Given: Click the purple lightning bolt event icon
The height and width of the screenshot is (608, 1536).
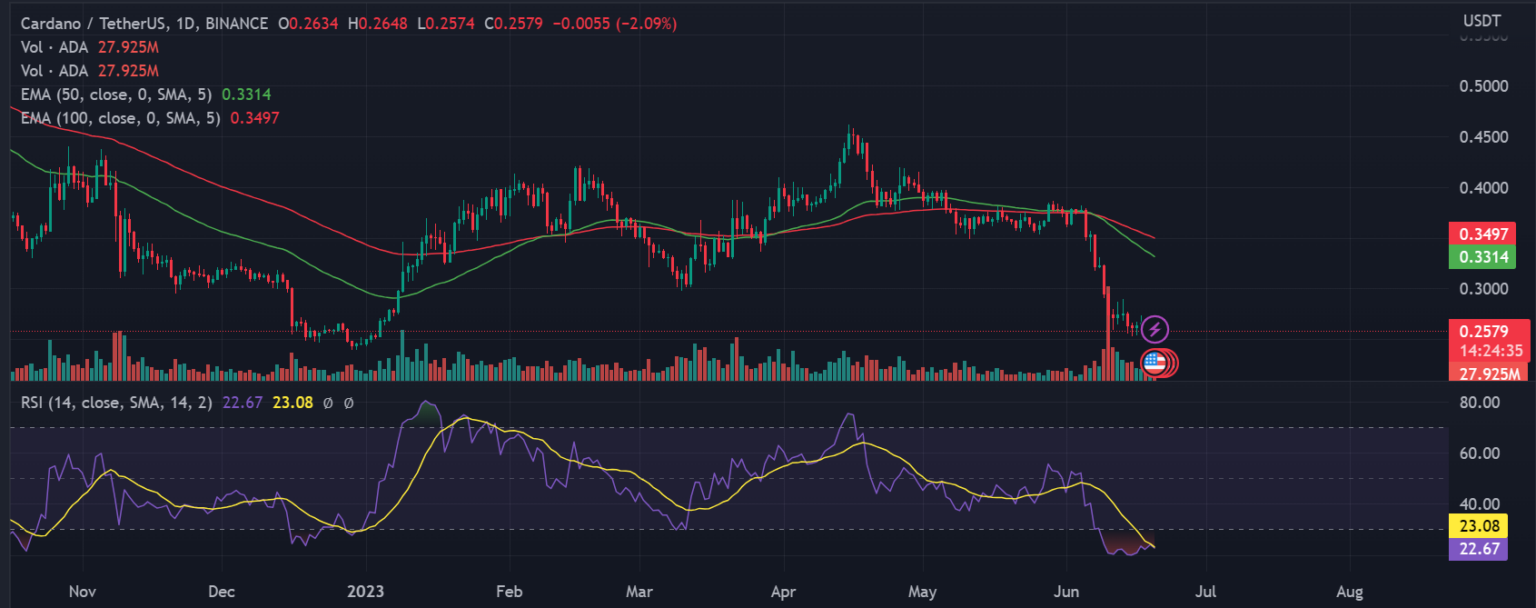Looking at the screenshot, I should 1155,328.
